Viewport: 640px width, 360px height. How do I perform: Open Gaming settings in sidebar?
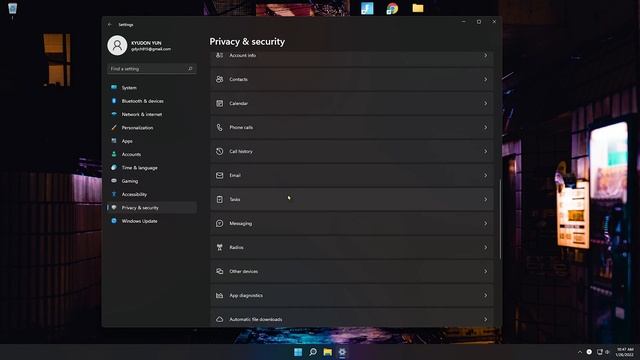152,181
